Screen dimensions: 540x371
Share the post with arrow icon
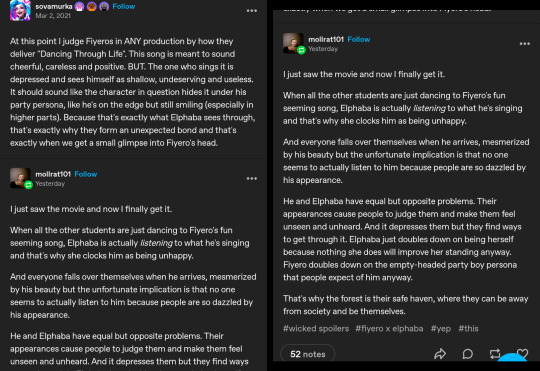click(x=440, y=354)
